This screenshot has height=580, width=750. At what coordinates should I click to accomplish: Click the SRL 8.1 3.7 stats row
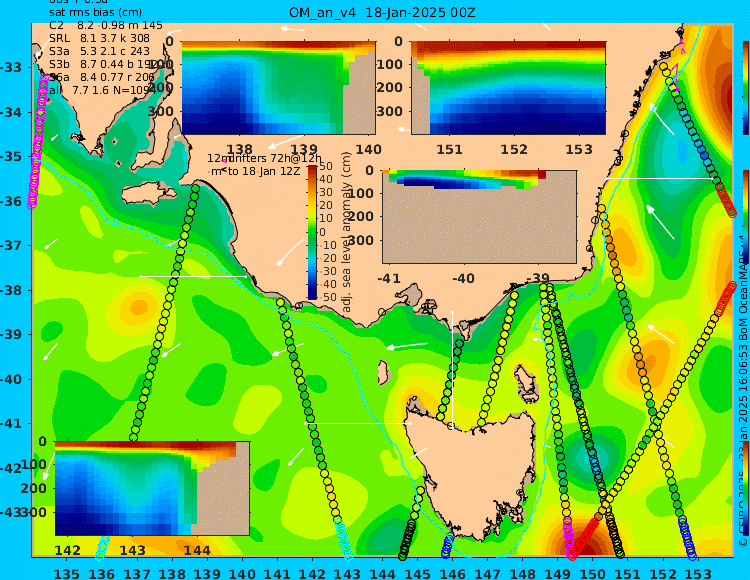point(99,38)
